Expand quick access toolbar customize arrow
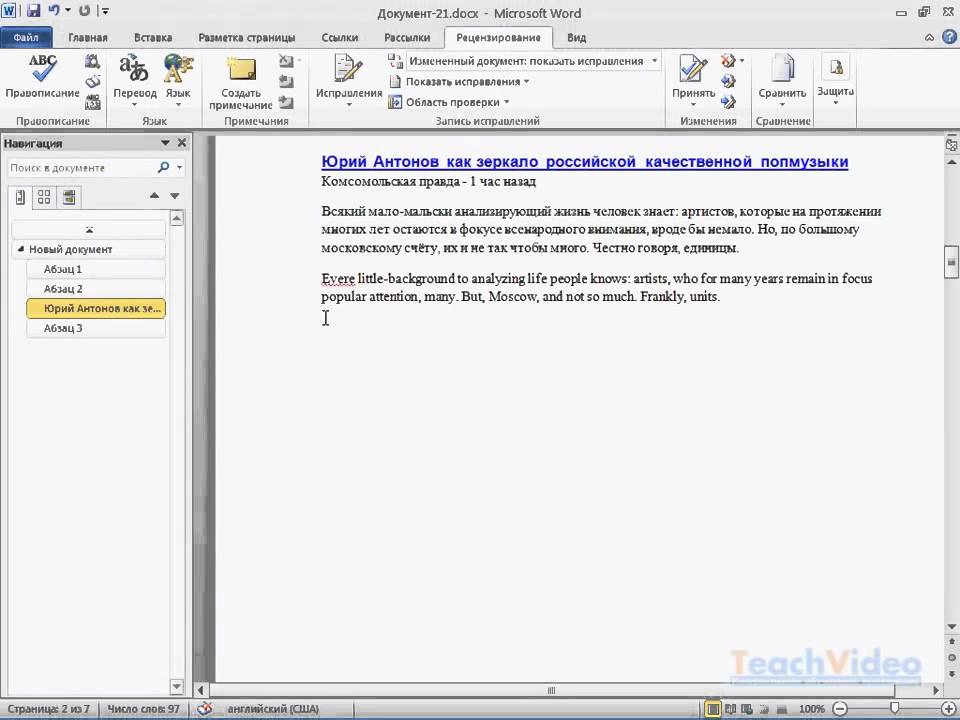Viewport: 960px width, 720px height. coord(105,10)
